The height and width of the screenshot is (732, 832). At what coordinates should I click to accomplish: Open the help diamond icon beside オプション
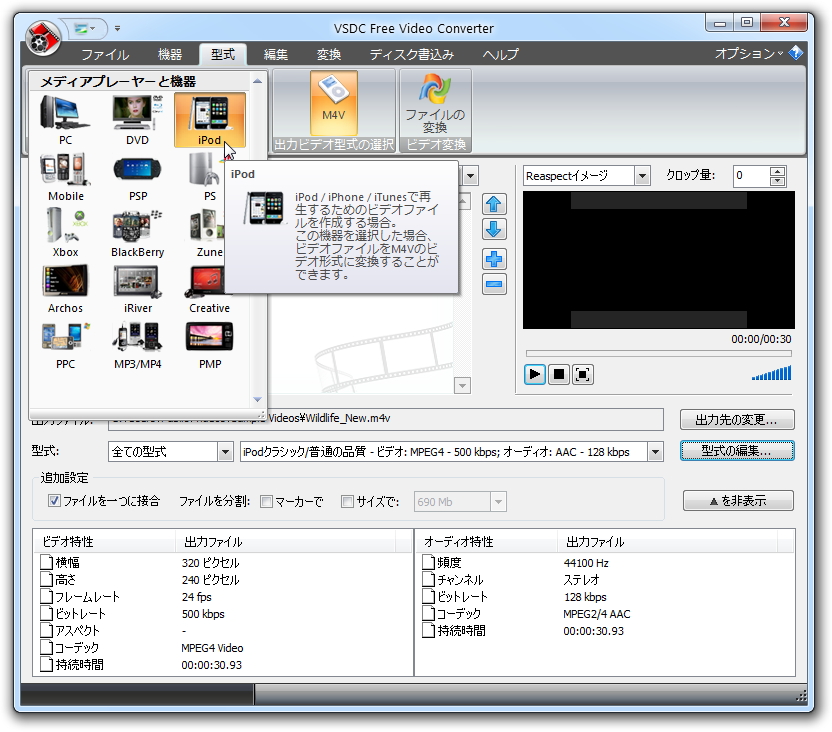pyautogui.click(x=795, y=53)
